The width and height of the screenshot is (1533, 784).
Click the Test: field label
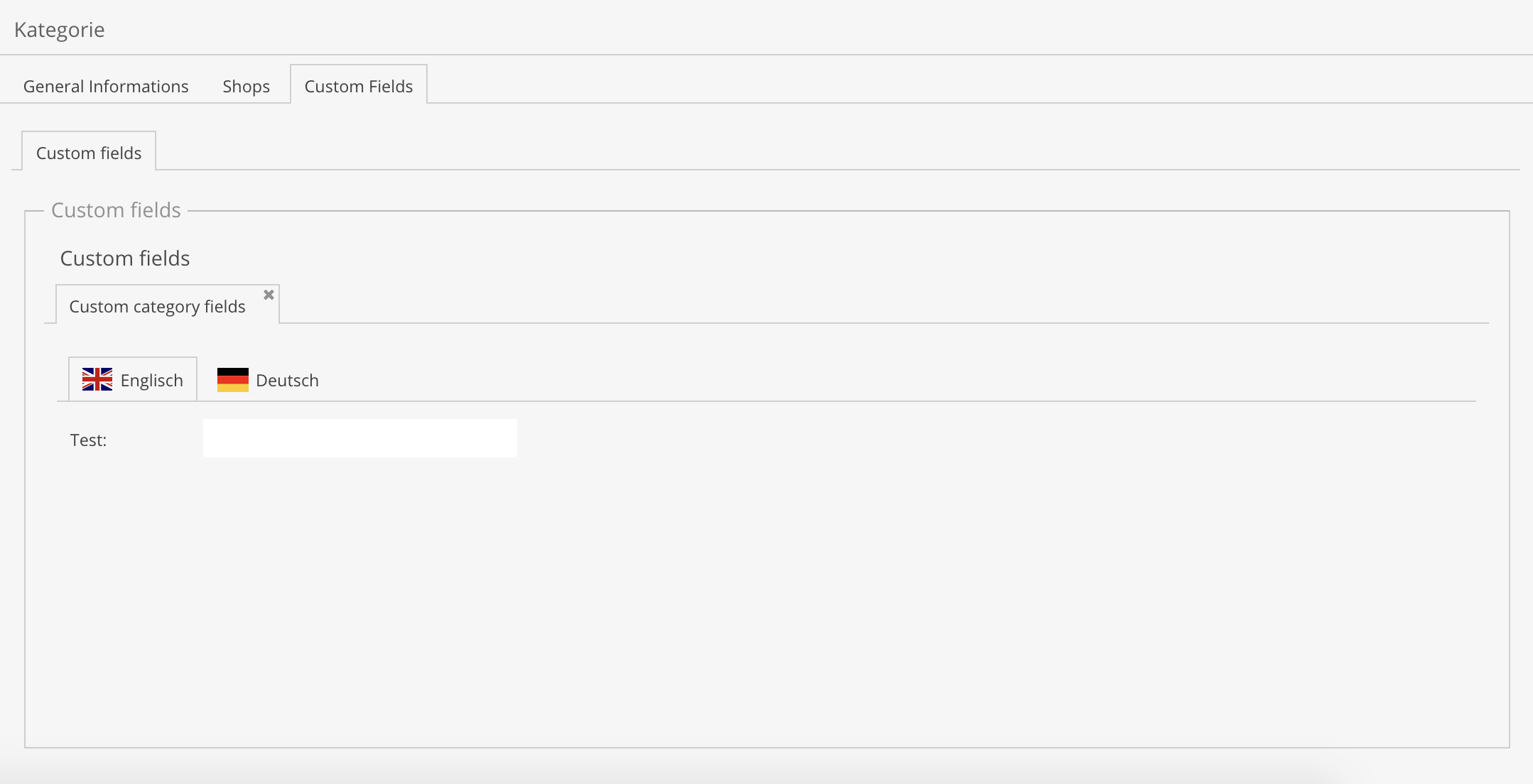[88, 440]
